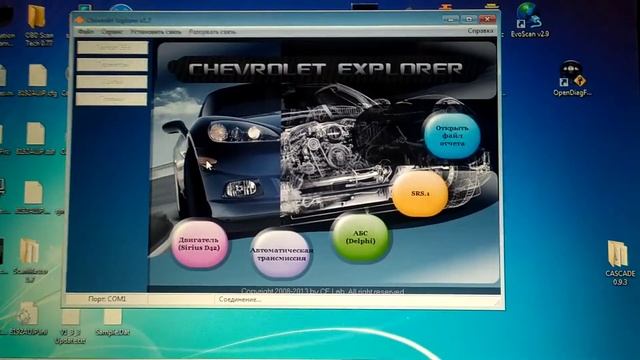This screenshot has height=360, width=640.
Task: Select the green АБС (Delphi) button
Action: click(x=360, y=237)
